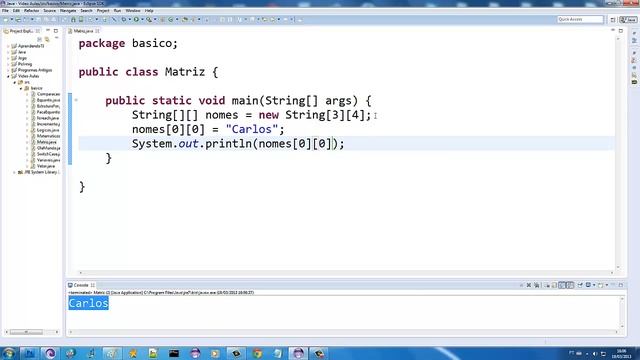Minimize the Project Explorer panel
The height and width of the screenshot is (360, 640).
[48, 31]
